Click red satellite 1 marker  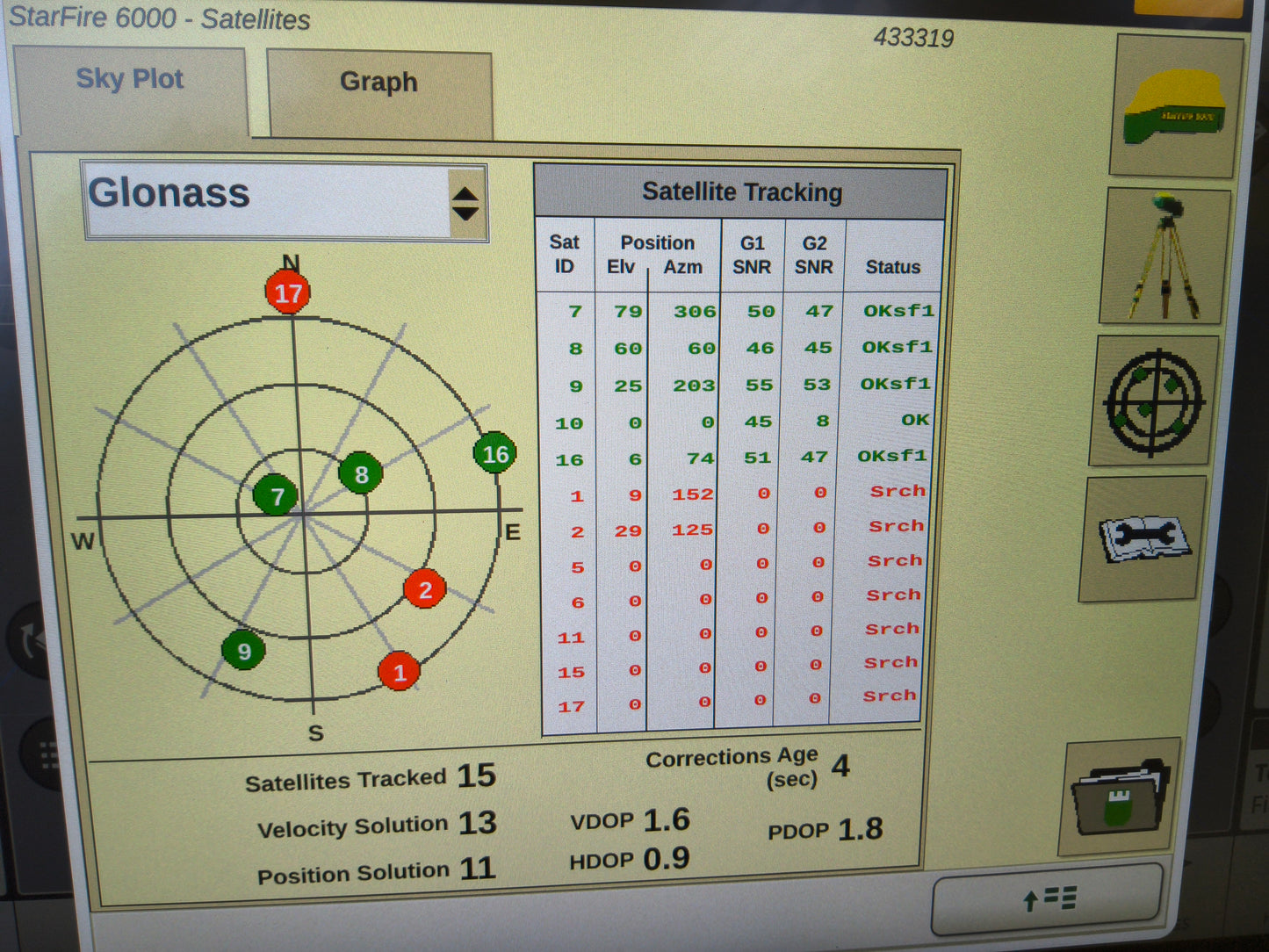[399, 672]
